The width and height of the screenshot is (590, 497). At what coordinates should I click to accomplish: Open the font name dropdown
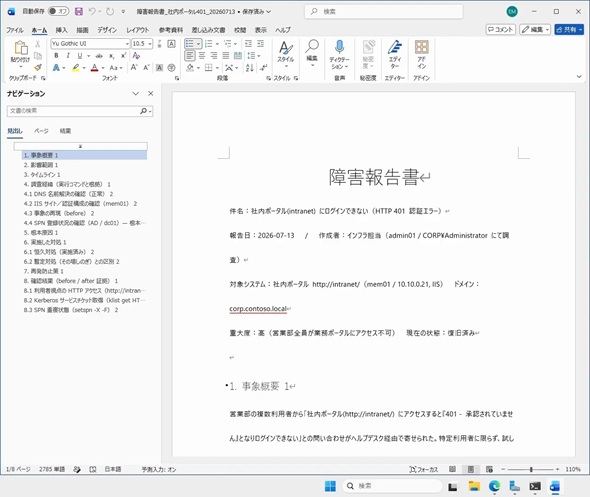click(127, 44)
